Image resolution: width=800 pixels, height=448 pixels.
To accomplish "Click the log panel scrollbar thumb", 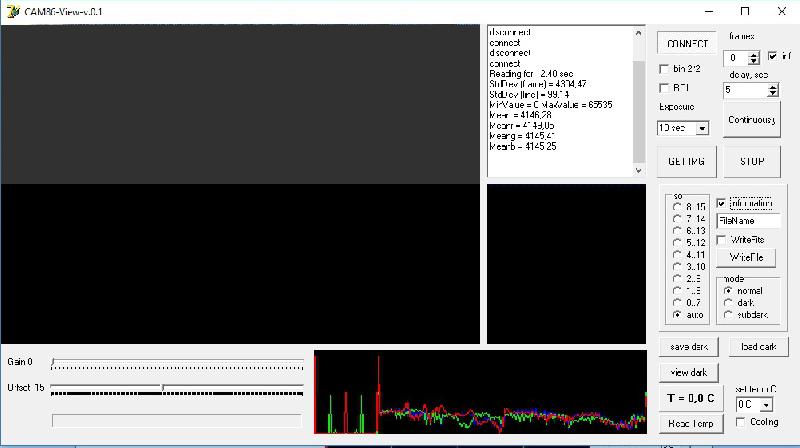I will click(639, 111).
